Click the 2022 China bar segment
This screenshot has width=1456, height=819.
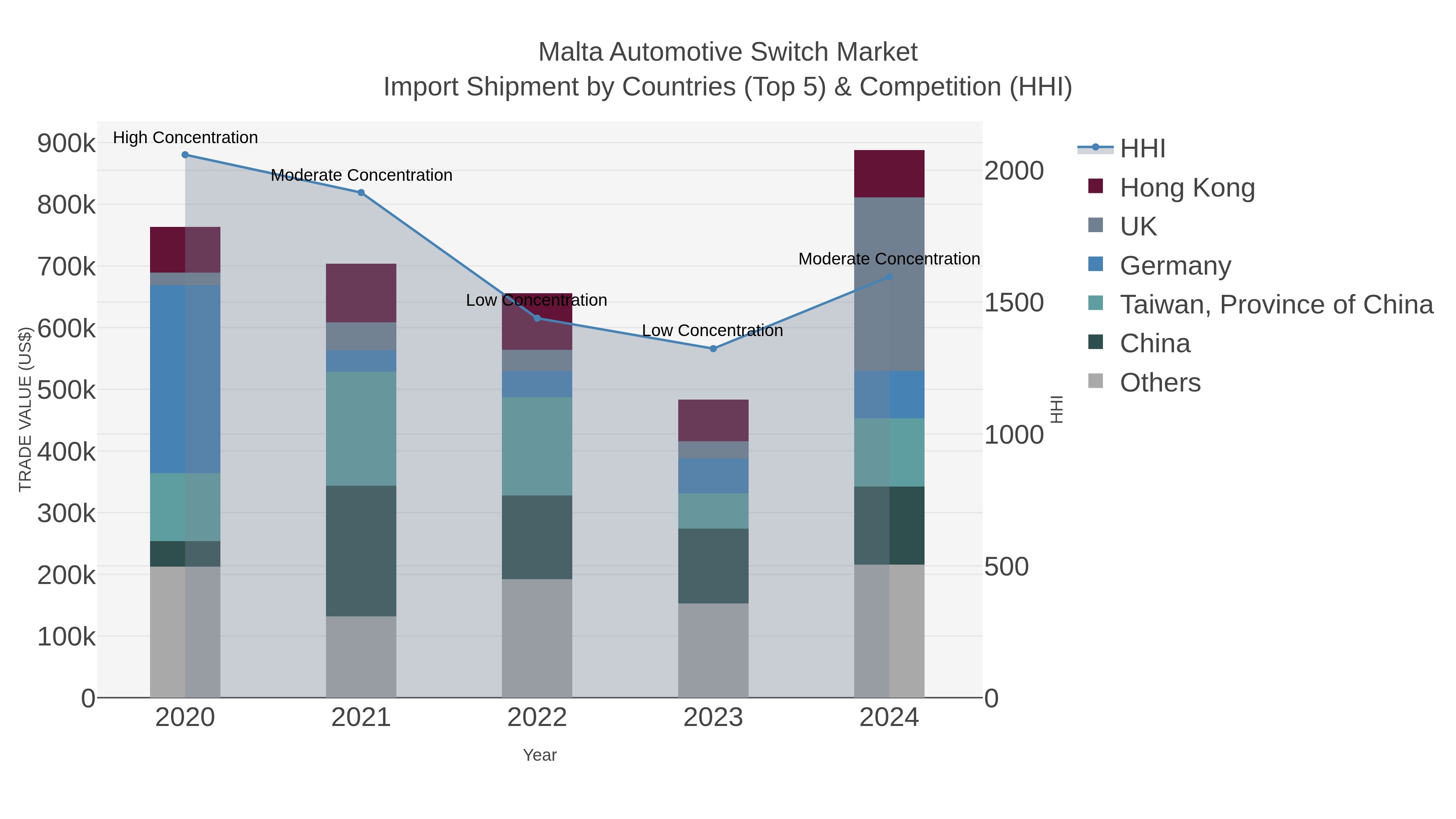pos(538,538)
